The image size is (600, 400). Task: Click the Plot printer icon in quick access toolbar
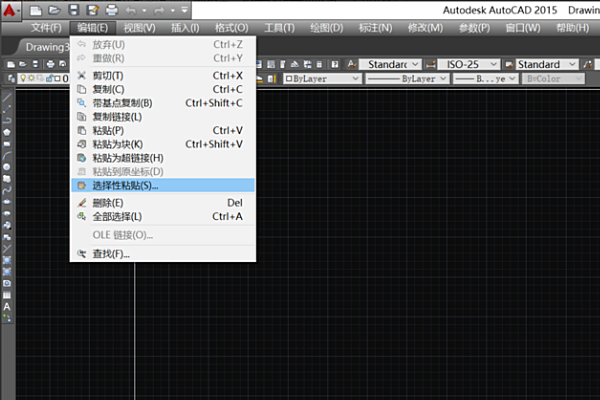click(x=111, y=10)
